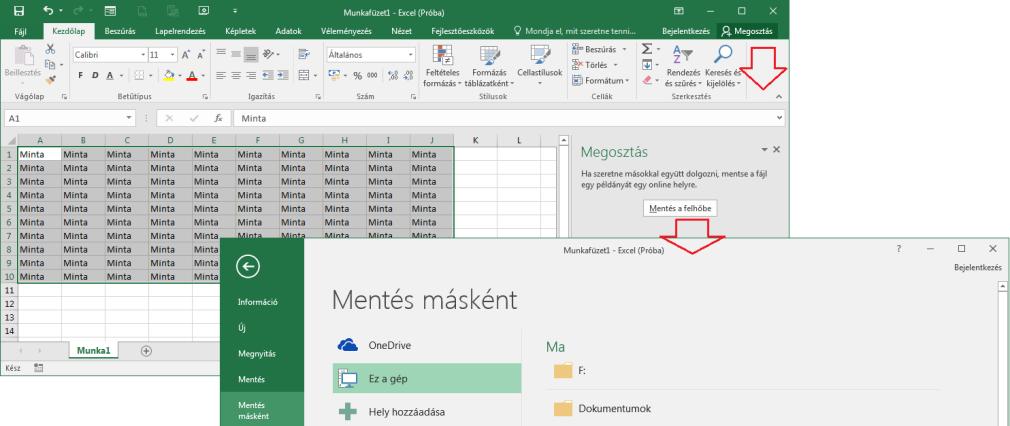This screenshot has width=1010, height=426.
Task: Open the Calibri font name dropdown
Action: (142, 55)
